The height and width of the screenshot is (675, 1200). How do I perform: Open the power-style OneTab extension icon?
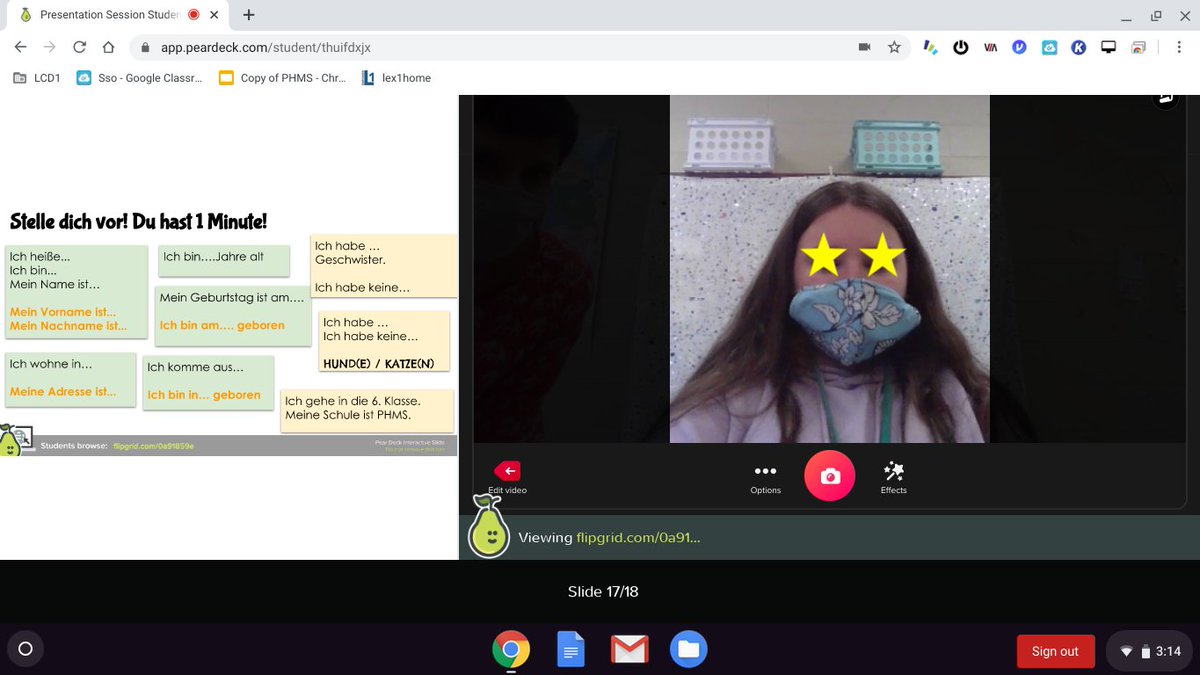[x=961, y=47]
